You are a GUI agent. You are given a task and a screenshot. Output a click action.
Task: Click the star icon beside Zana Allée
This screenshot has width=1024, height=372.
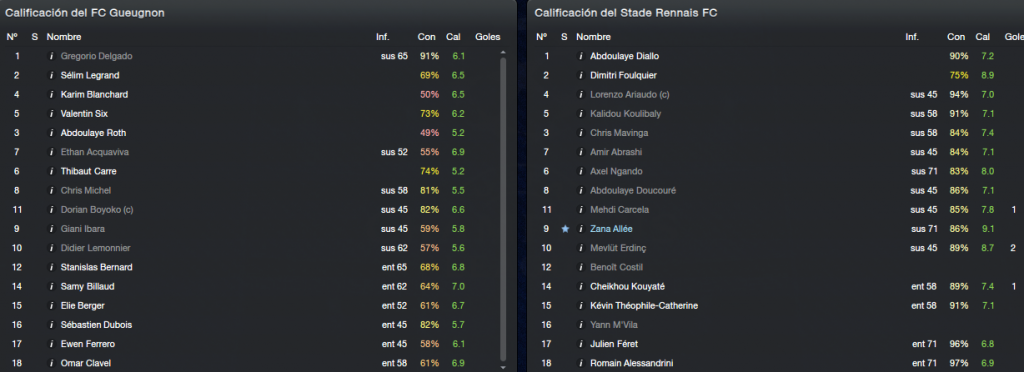tap(565, 229)
